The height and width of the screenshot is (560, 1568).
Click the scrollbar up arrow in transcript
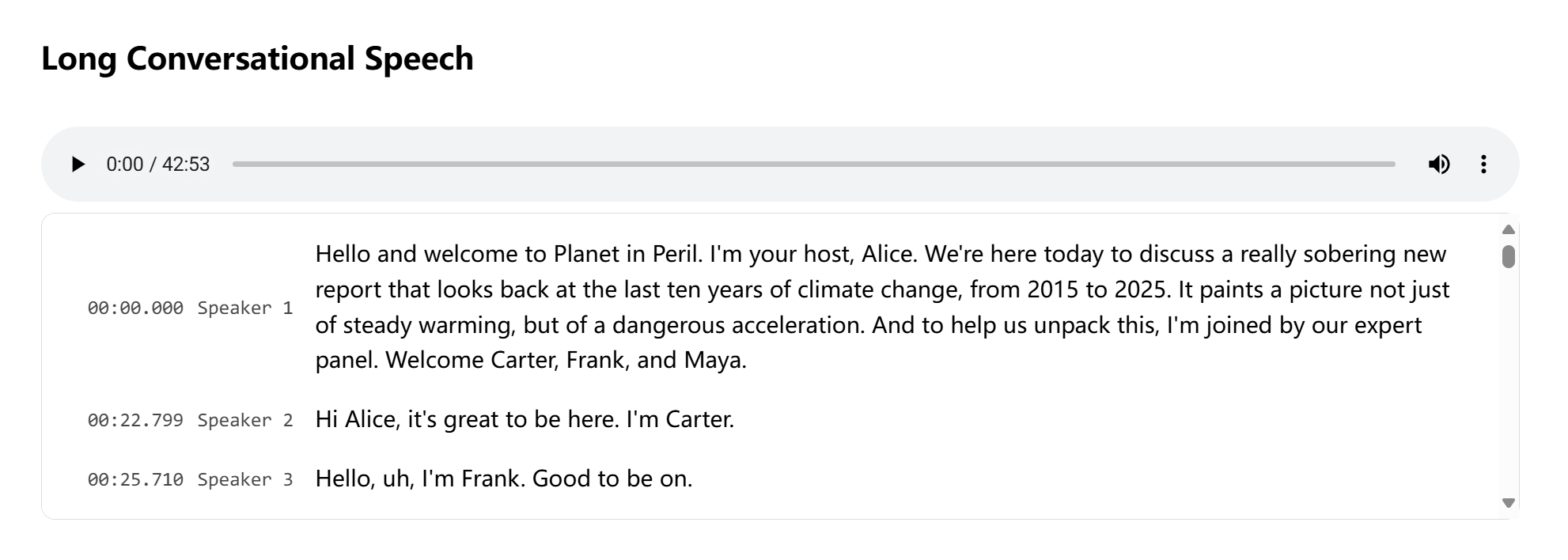pos(1508,229)
